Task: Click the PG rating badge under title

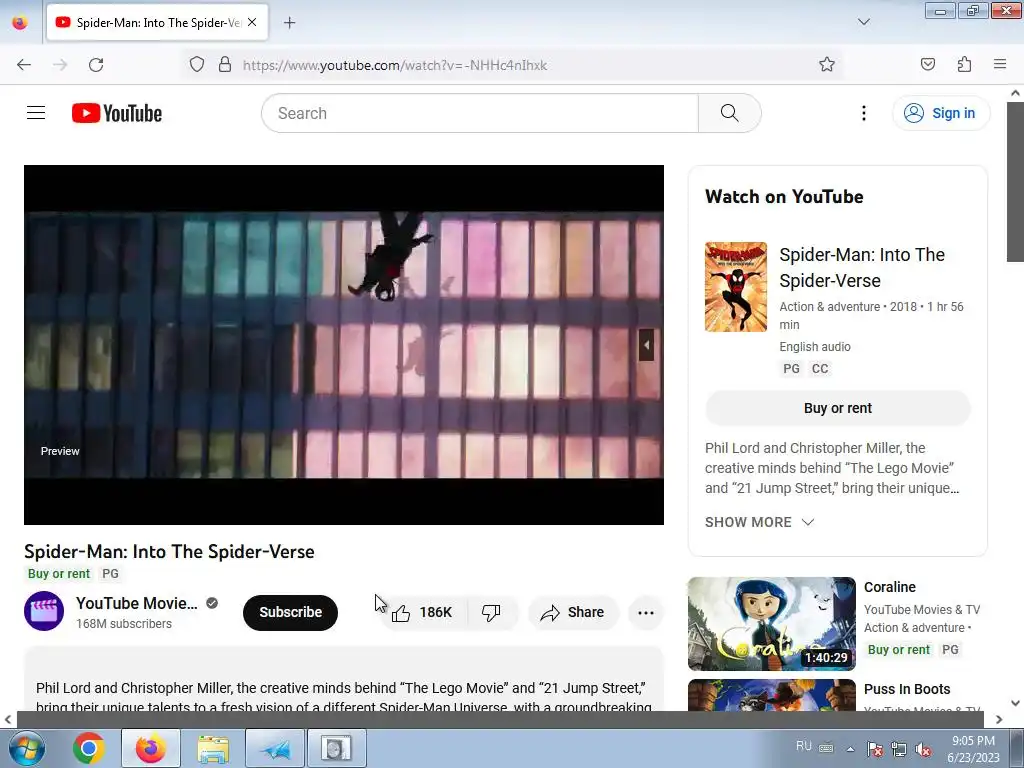Action: 110,574
